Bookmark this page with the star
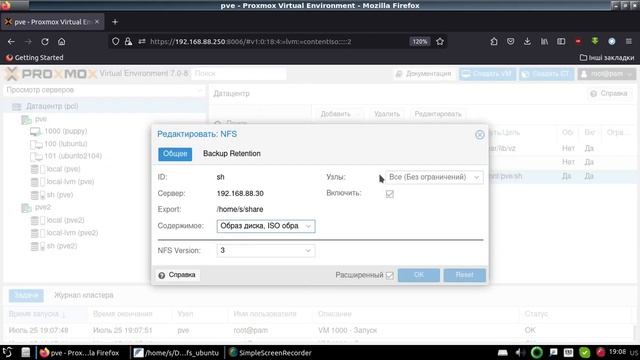The width and height of the screenshot is (640, 360). 440,41
